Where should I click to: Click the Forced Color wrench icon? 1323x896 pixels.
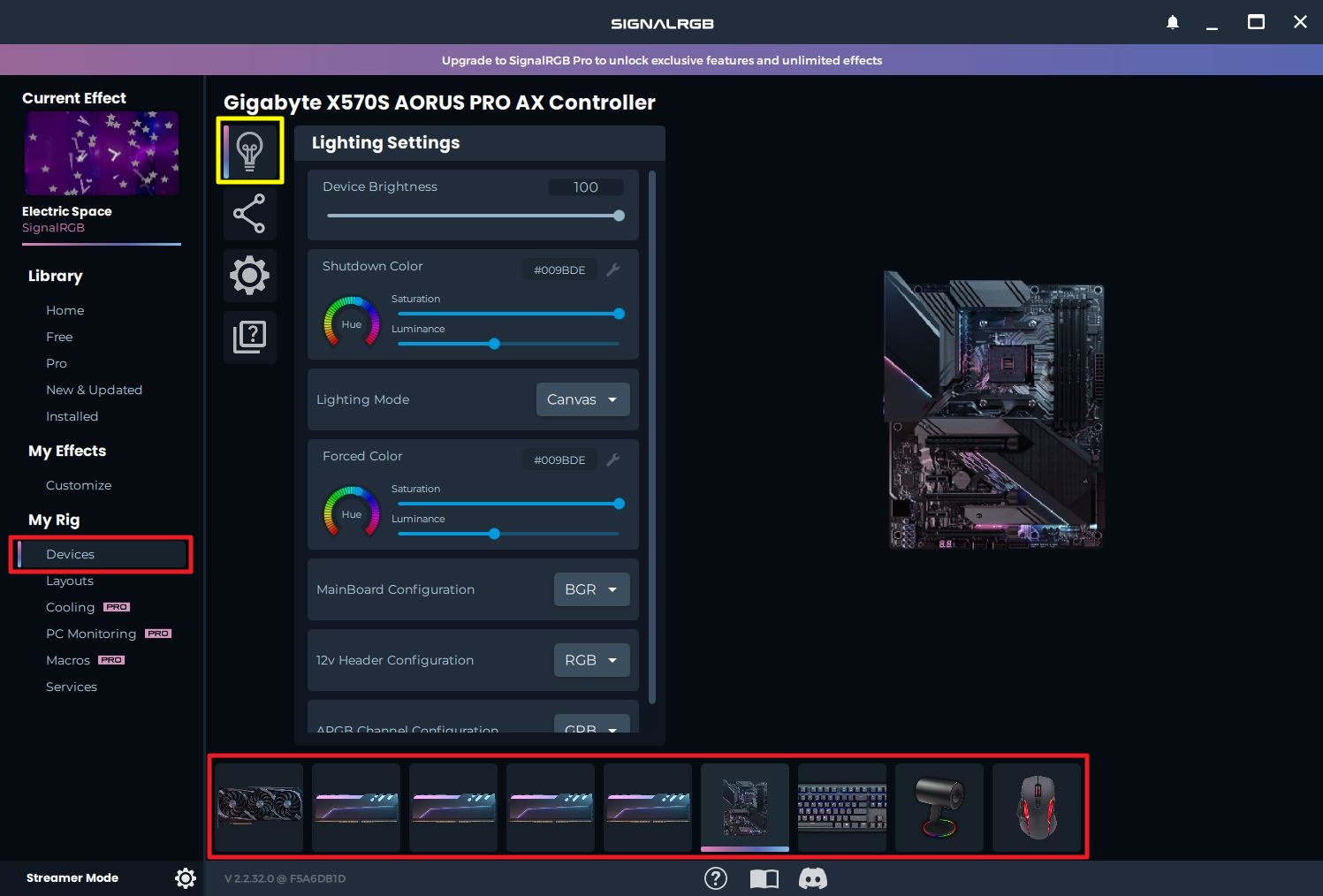(613, 459)
